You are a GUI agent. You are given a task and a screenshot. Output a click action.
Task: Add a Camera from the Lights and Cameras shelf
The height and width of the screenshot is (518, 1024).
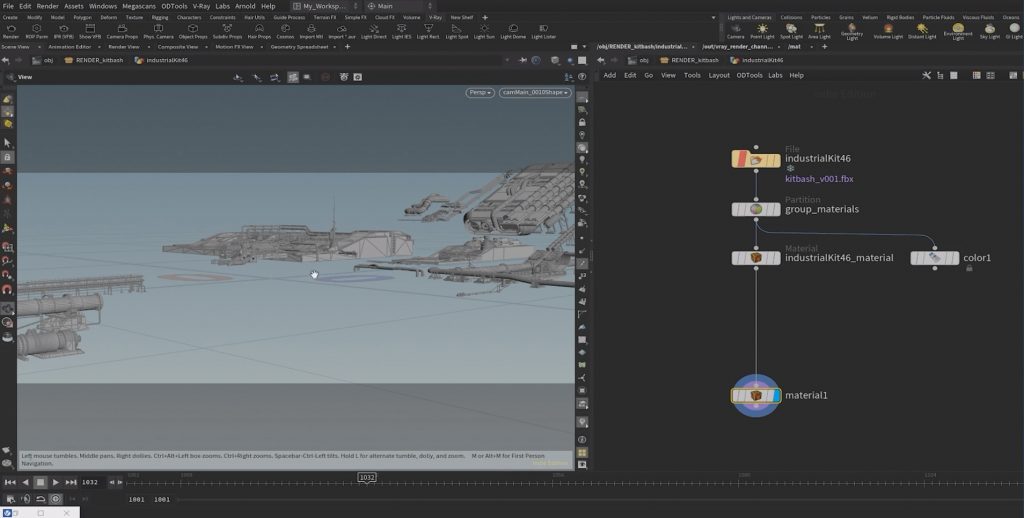[736, 29]
